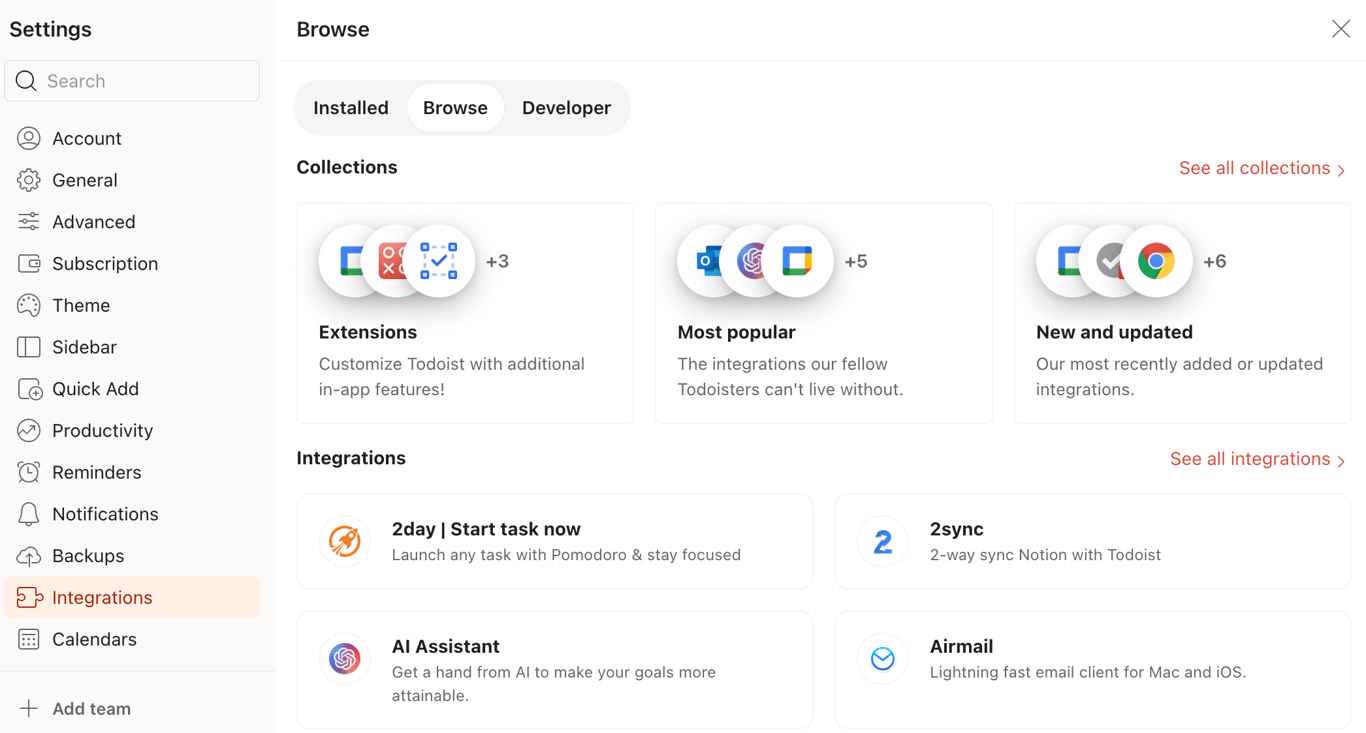Open the New and updated collection
The width and height of the screenshot is (1366, 733).
click(1183, 313)
